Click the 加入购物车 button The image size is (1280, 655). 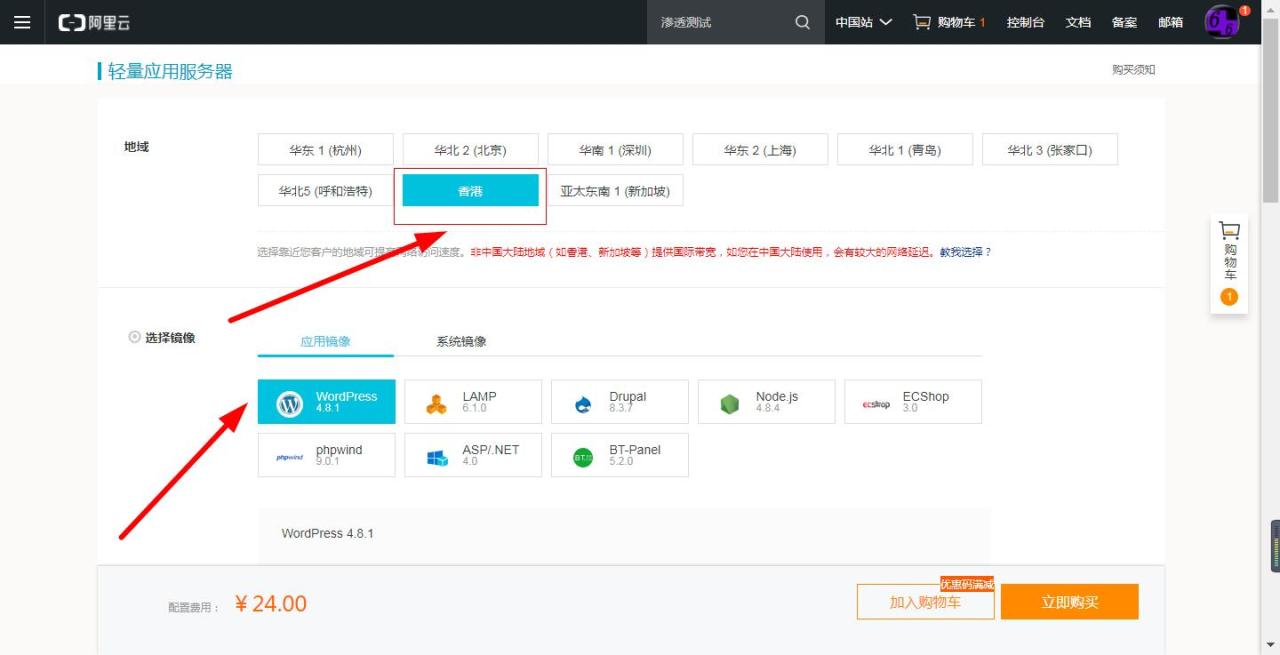coord(925,602)
